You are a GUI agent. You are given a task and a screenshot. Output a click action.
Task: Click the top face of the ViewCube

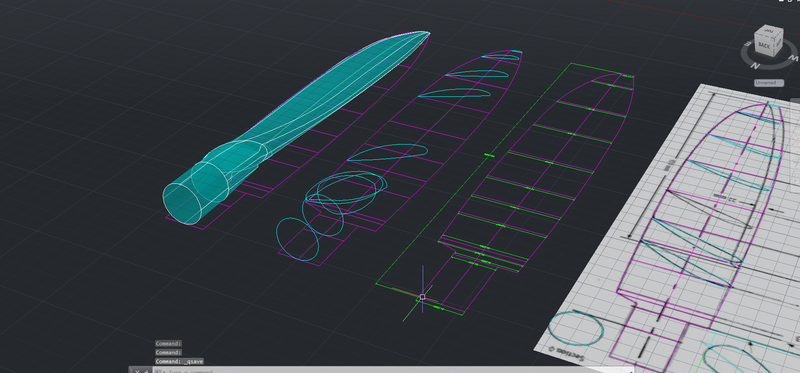click(x=768, y=31)
